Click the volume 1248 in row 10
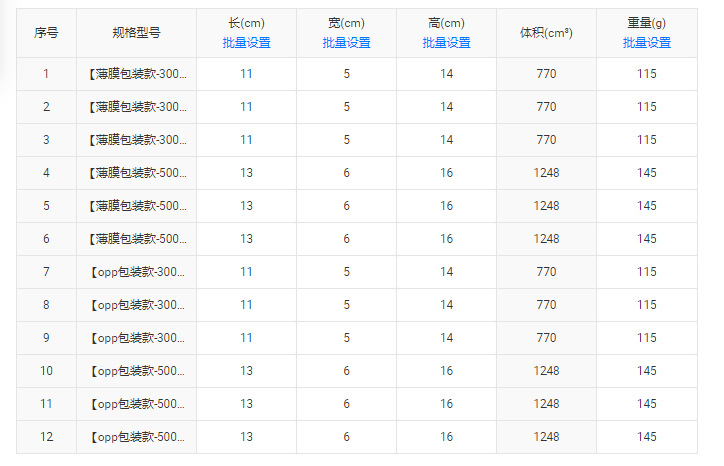 coord(546,371)
